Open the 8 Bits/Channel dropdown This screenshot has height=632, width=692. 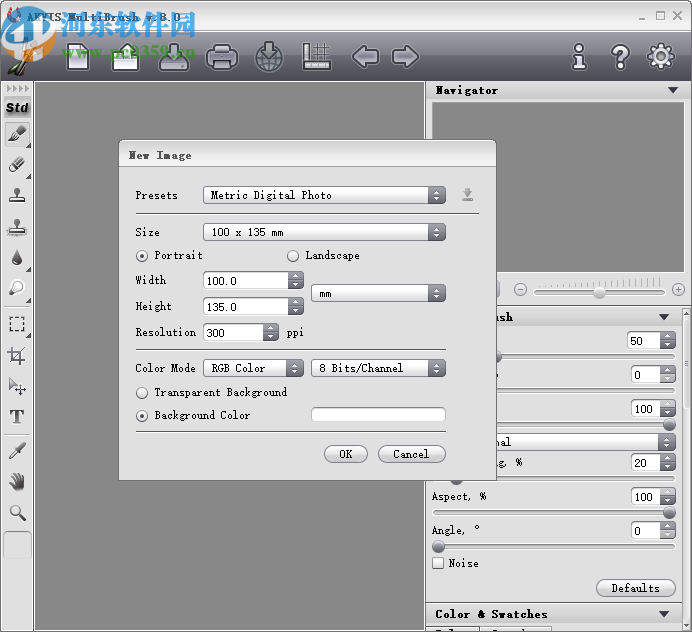click(378, 368)
